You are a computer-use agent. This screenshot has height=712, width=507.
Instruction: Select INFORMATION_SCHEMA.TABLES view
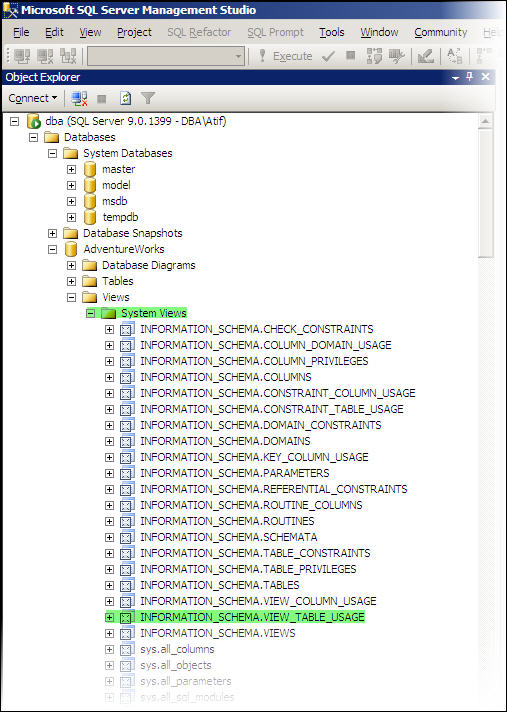click(x=220, y=585)
